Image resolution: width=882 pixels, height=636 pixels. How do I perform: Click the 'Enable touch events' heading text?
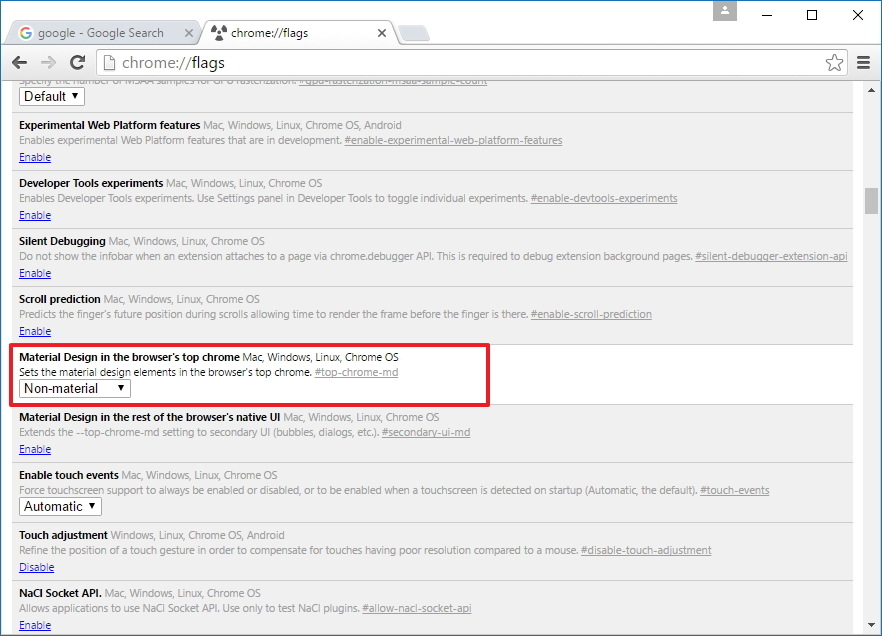[x=69, y=475]
